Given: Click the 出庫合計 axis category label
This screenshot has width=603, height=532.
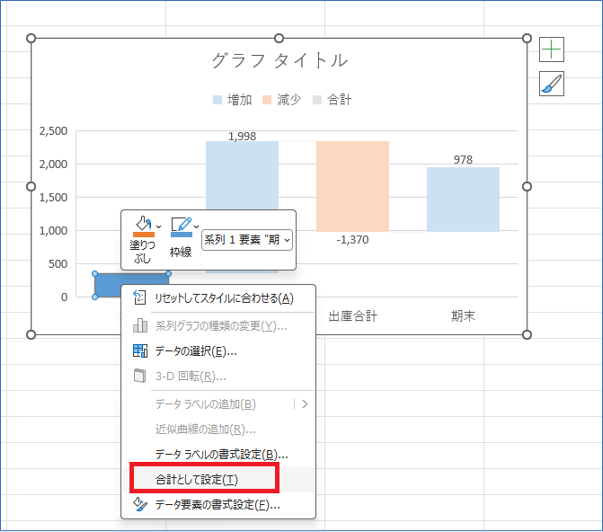Looking at the screenshot, I should point(353,316).
